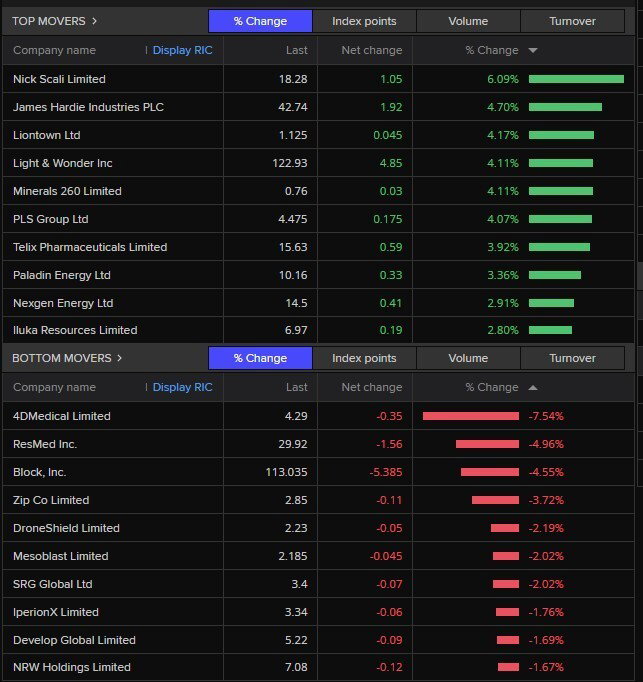
Task: Select Telix Pharmaceuticals Limited company name
Action: pyautogui.click(x=90, y=247)
